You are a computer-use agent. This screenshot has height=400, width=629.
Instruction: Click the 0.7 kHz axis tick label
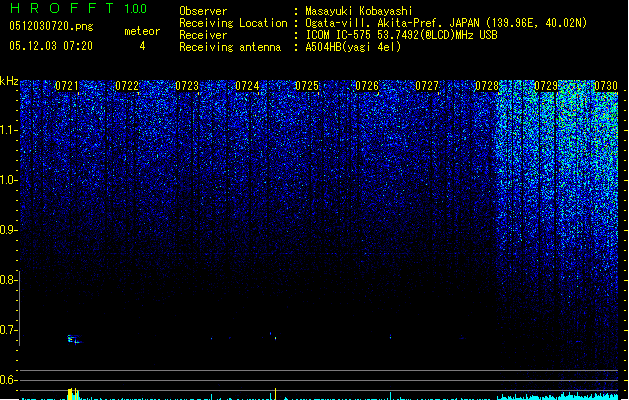[x=8, y=330]
